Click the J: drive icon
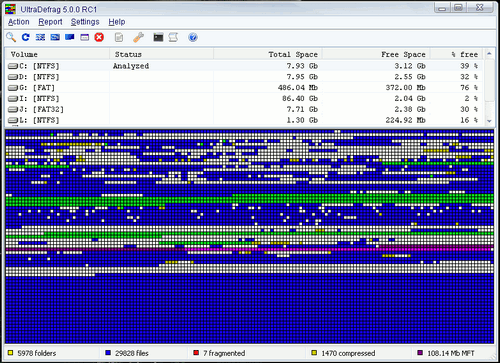This screenshot has height=363, width=500. point(13,109)
